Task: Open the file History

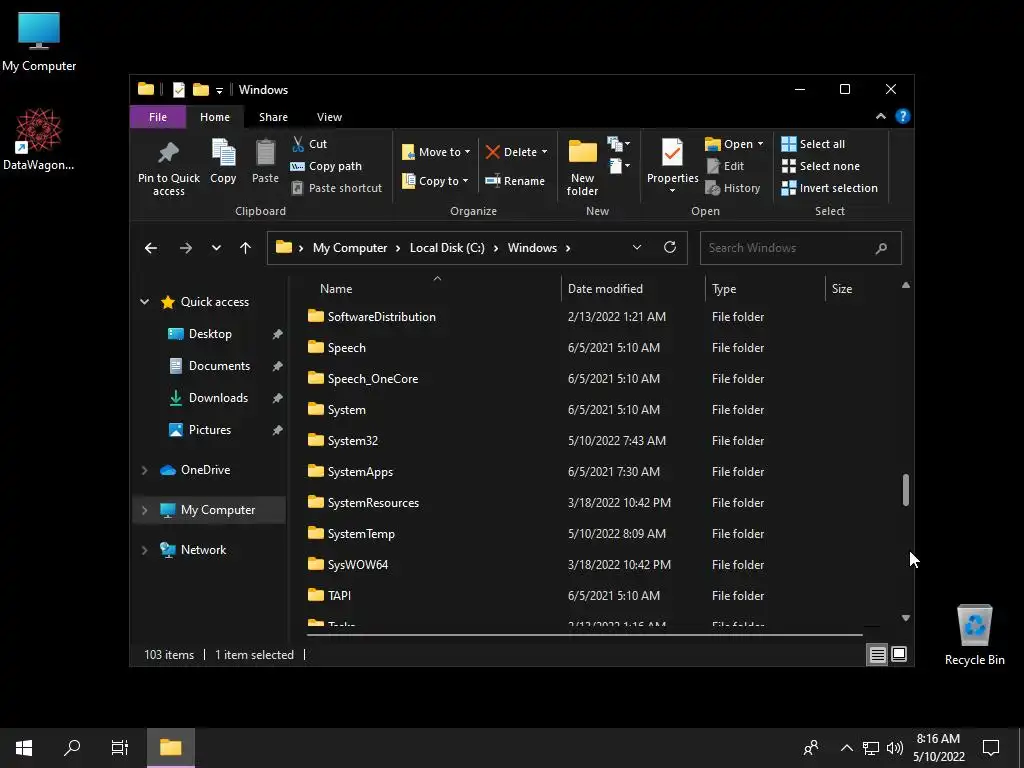Action: [x=733, y=188]
